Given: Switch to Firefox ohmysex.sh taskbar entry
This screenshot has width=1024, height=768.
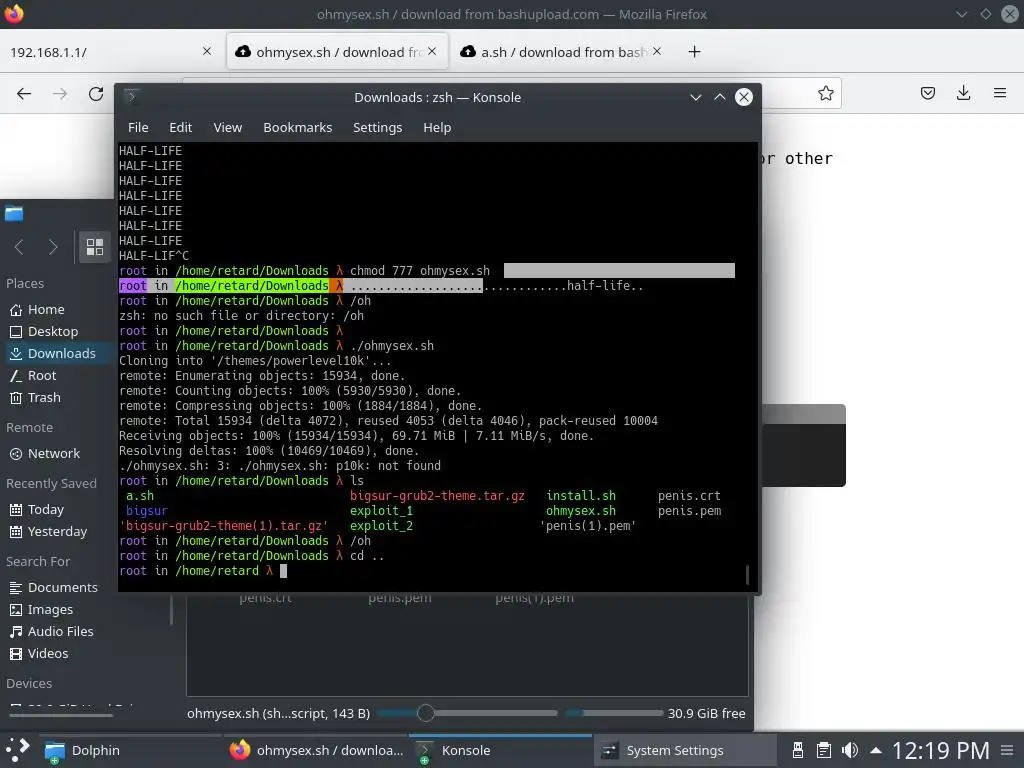Looking at the screenshot, I should tap(315, 751).
